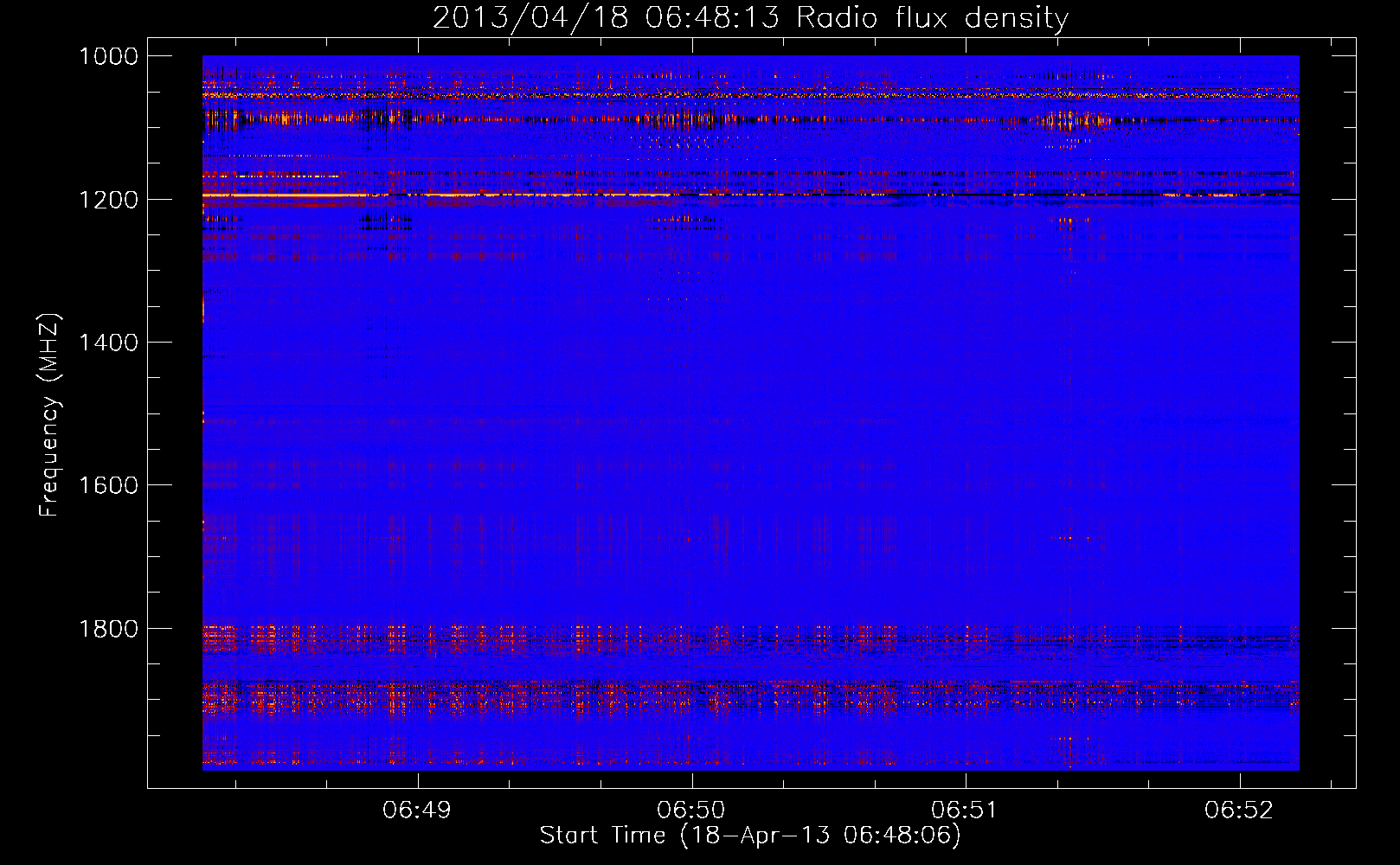Click the 1200 frequency tick label
Viewport: 1400px width, 865px height.
(108, 200)
